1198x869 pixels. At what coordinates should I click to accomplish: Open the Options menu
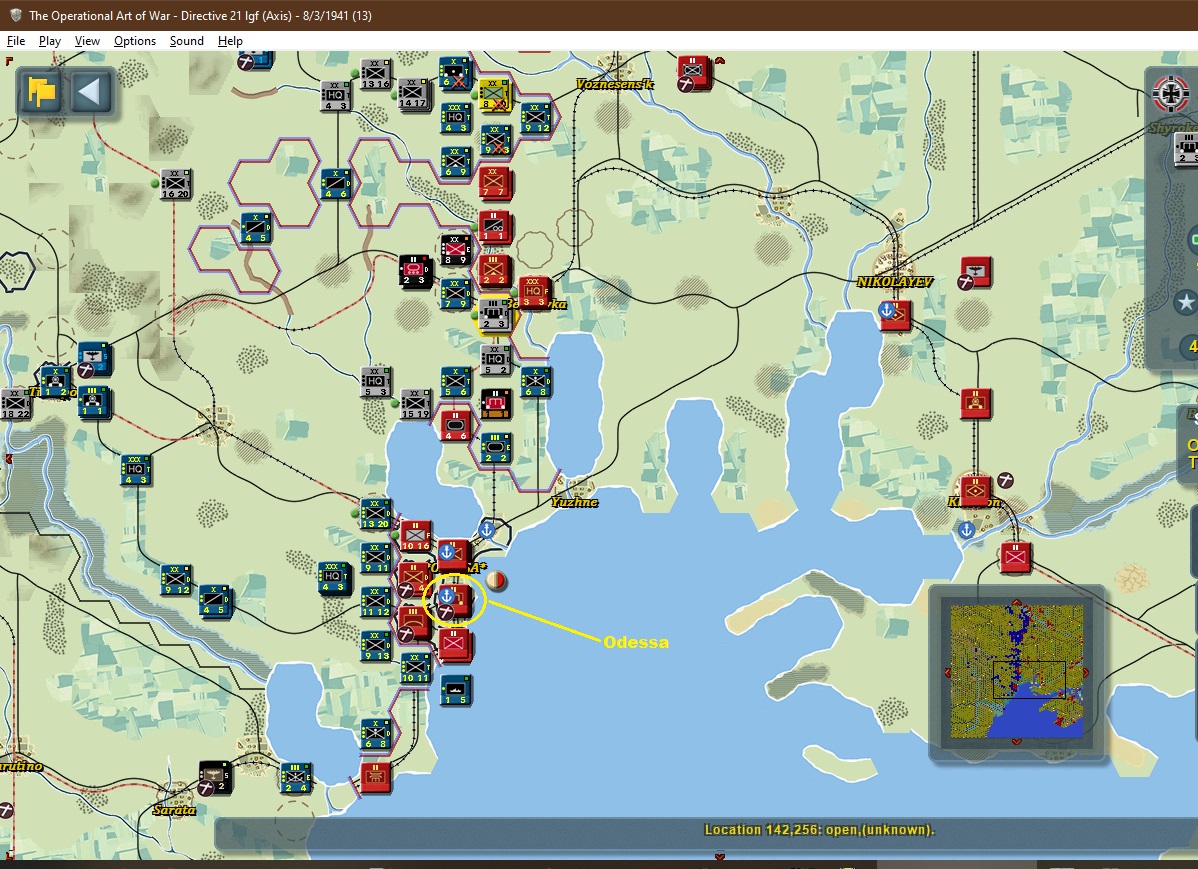[134, 41]
